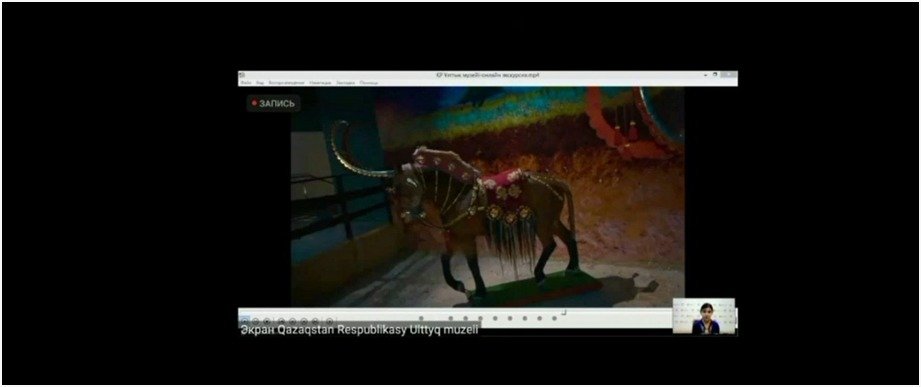Open the Файл menu
The image size is (921, 387).
click(246, 83)
